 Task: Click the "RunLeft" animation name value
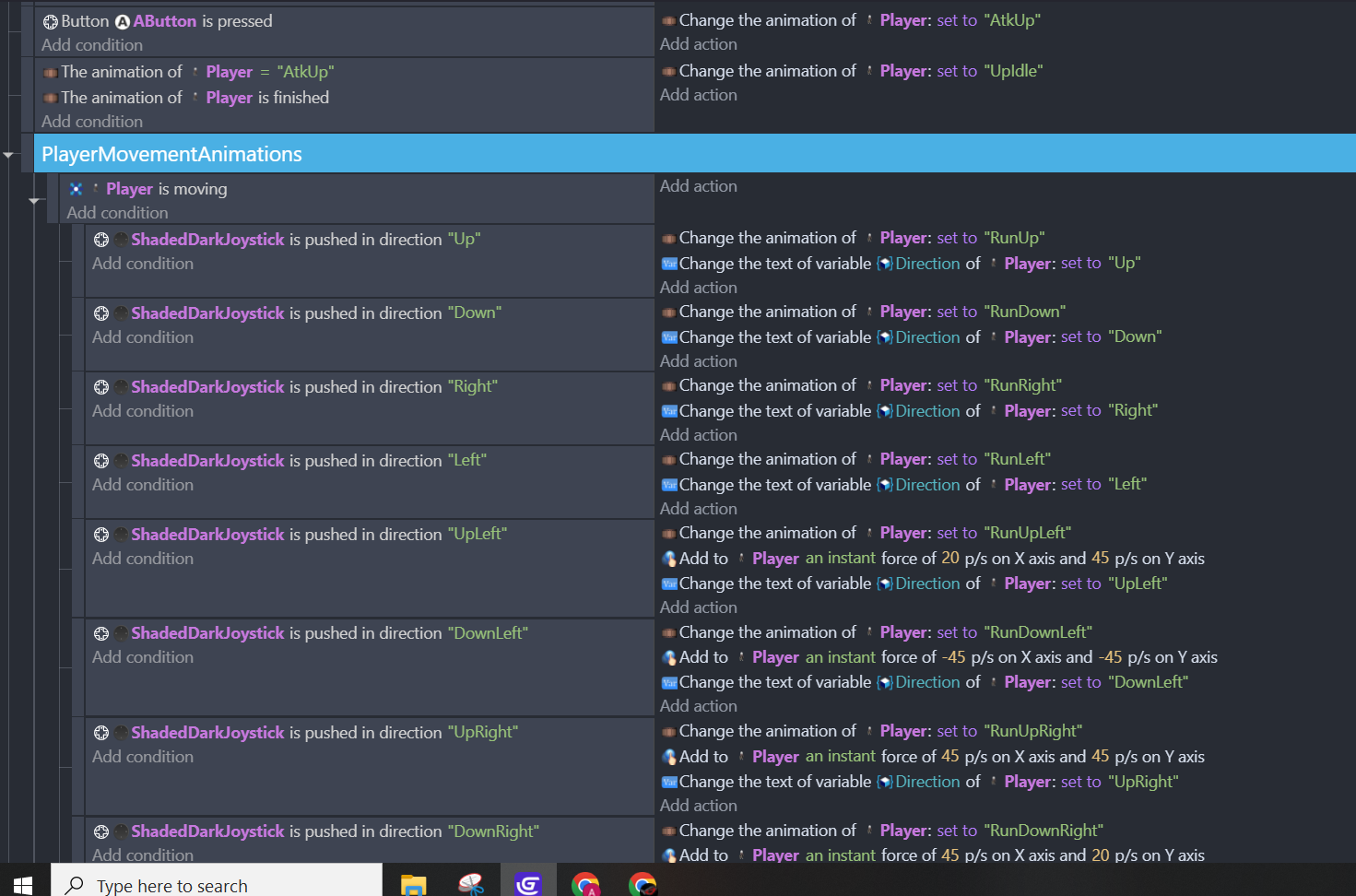click(1018, 459)
